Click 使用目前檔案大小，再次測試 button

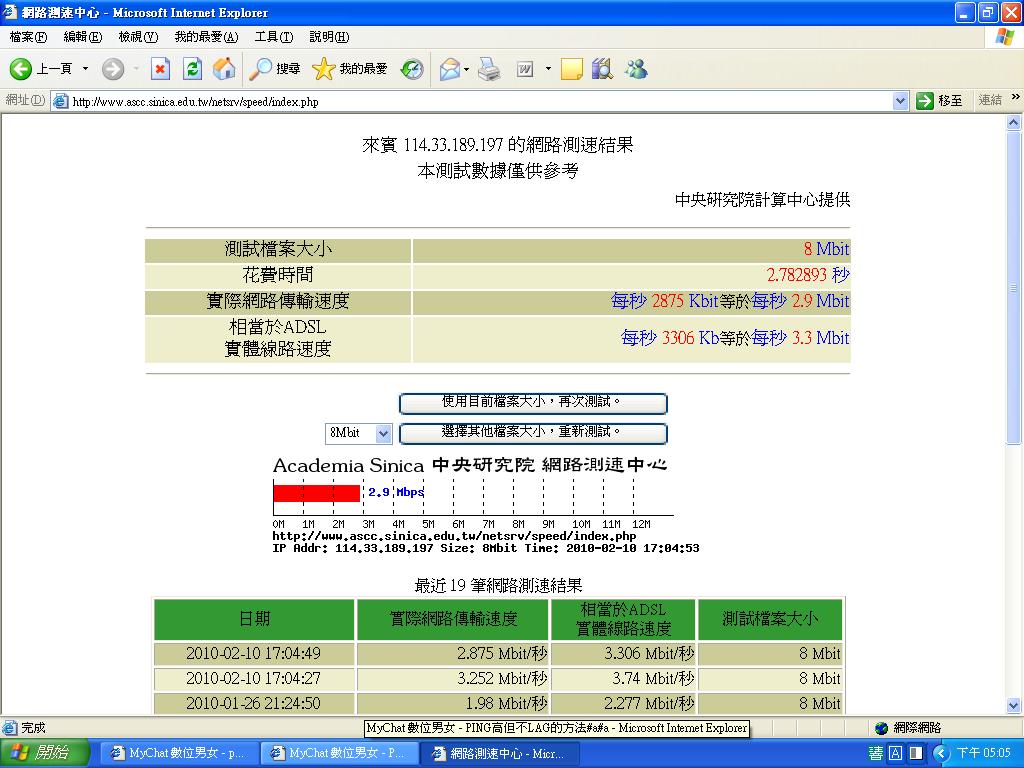tap(532, 403)
